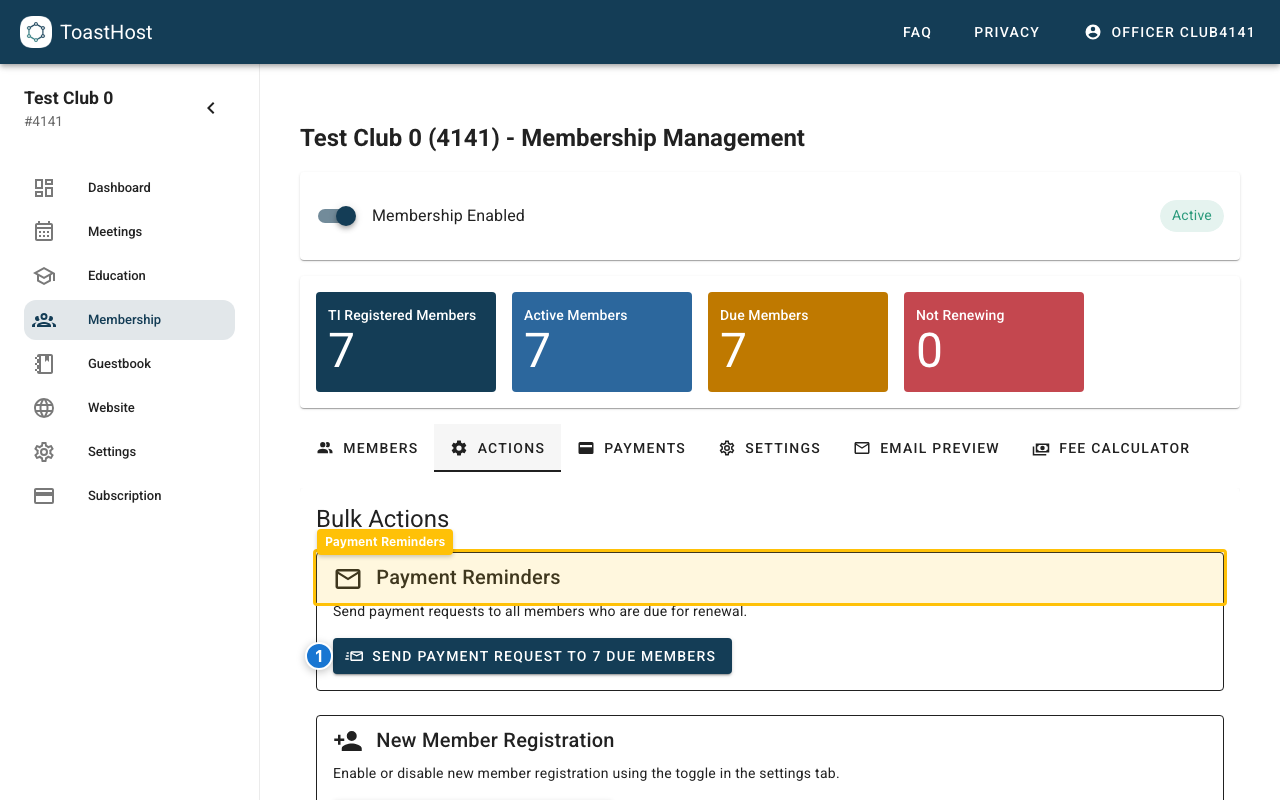Select the Settings gear icon in sidebar

point(44,451)
